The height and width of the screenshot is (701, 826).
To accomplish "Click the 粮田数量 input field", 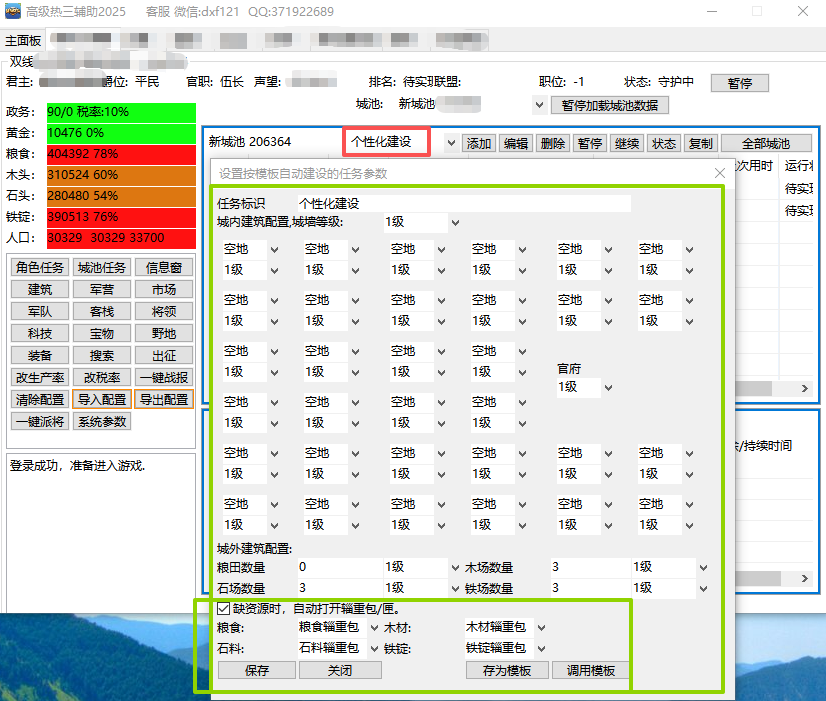I will tap(336, 568).
